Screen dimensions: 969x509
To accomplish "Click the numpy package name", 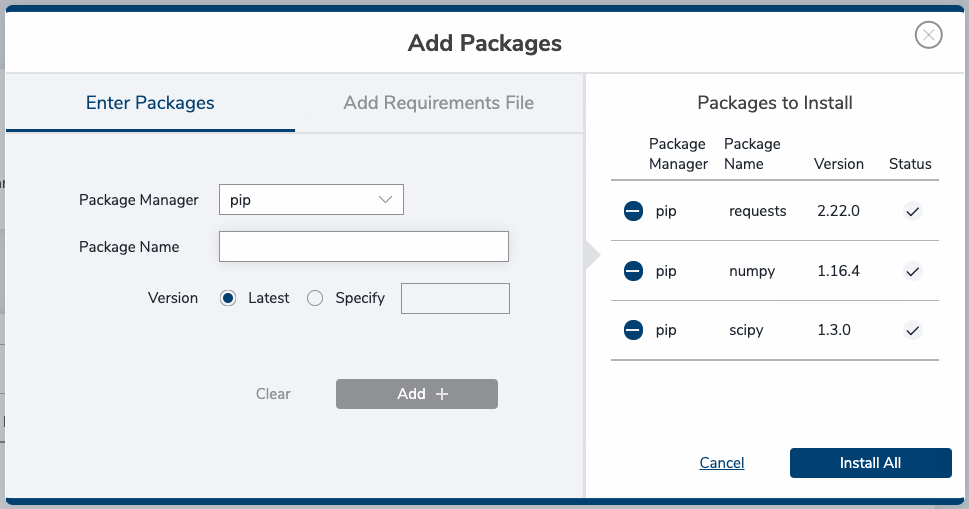I will (x=752, y=271).
